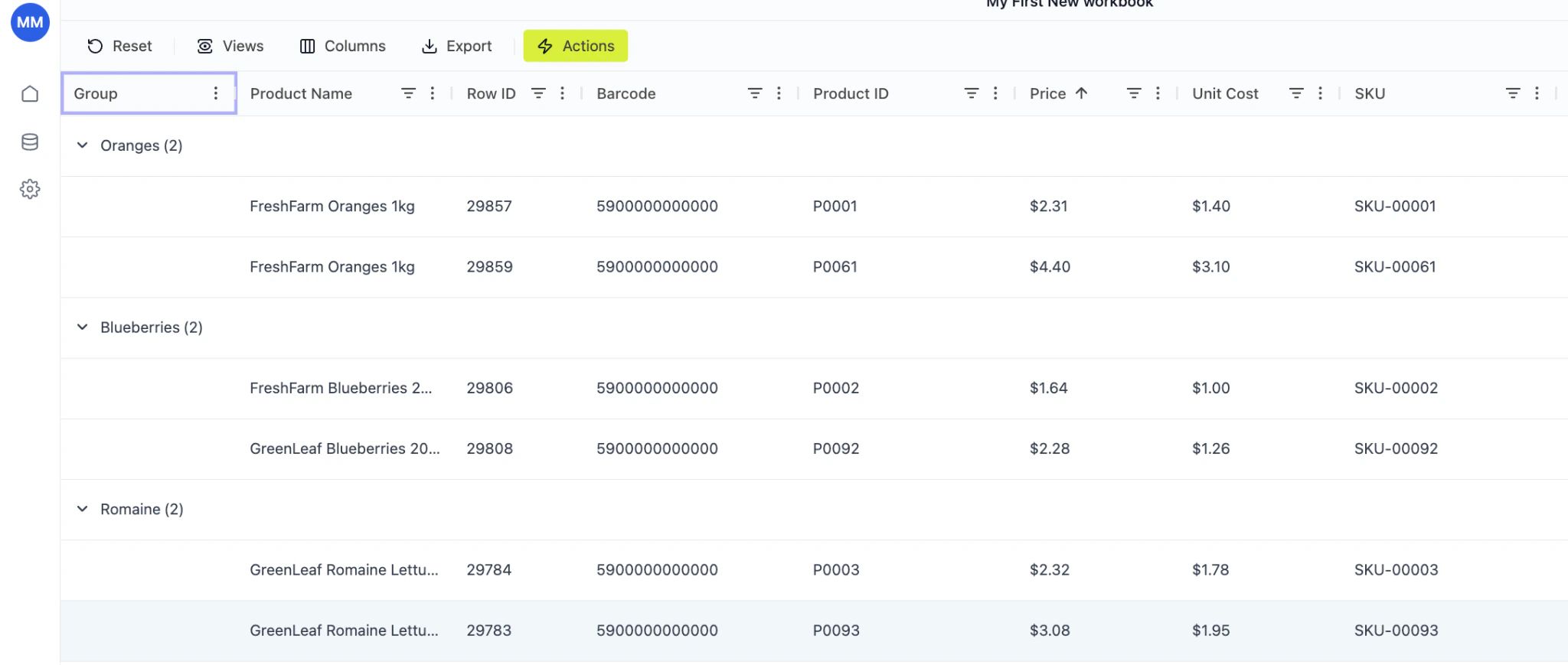The height and width of the screenshot is (665, 1568).
Task: Open filter for Price column
Action: pos(1134,93)
